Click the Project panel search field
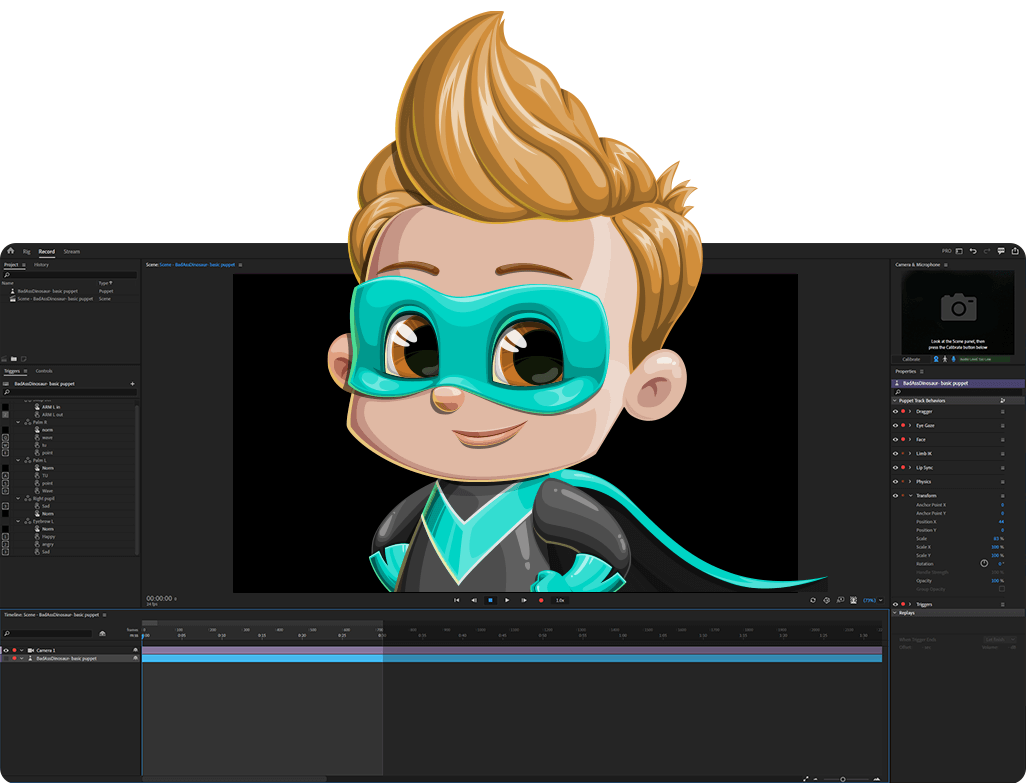 tap(70, 275)
